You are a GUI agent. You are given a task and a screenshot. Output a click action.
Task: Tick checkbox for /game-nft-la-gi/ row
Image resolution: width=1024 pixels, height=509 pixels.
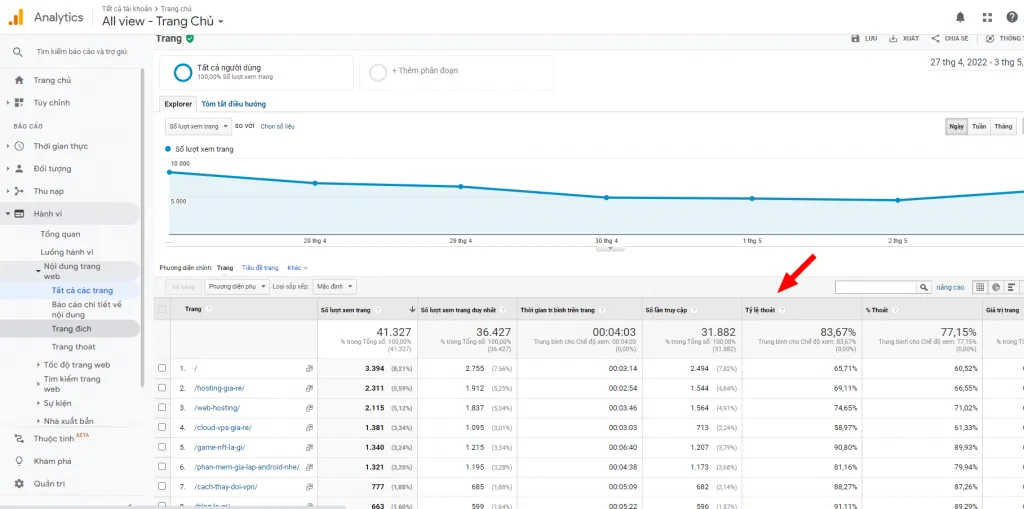tap(162, 448)
